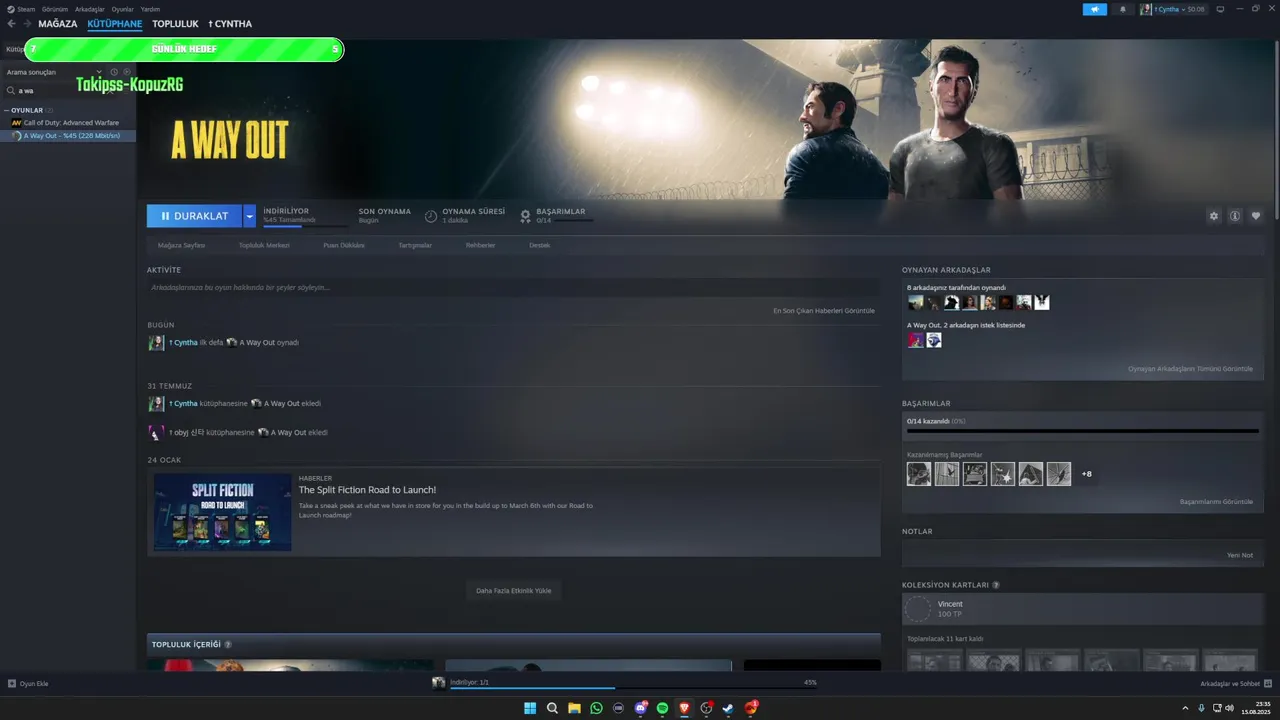Expand the Arama sonuçları dropdown
The width and height of the screenshot is (1280, 720).
pos(99,72)
